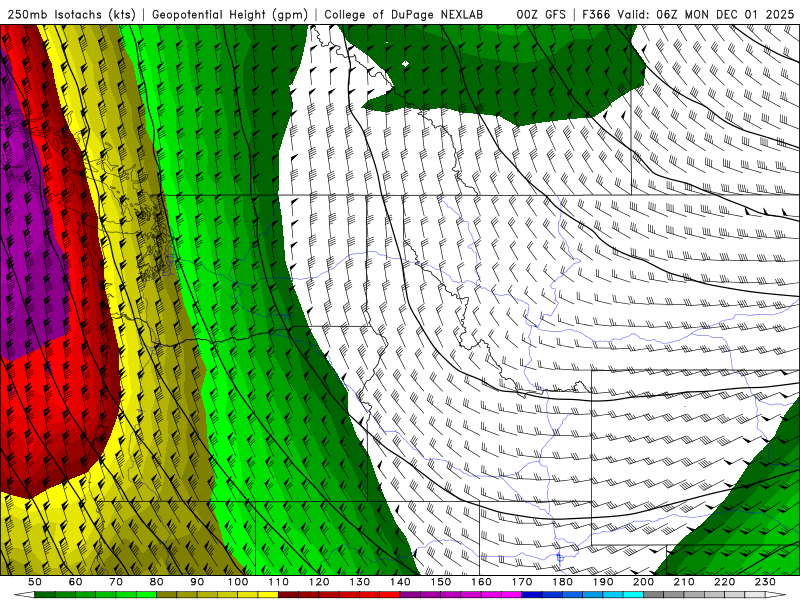Select the brightest green swatch ending at 80
The width and height of the screenshot is (800, 600).
click(x=146, y=595)
